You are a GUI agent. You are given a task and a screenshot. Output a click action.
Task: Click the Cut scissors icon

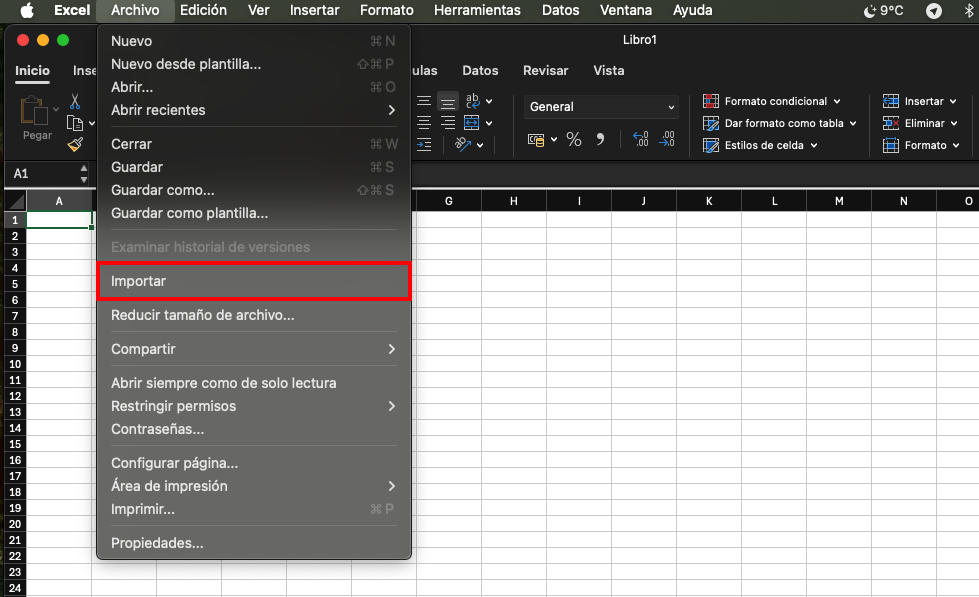74,101
